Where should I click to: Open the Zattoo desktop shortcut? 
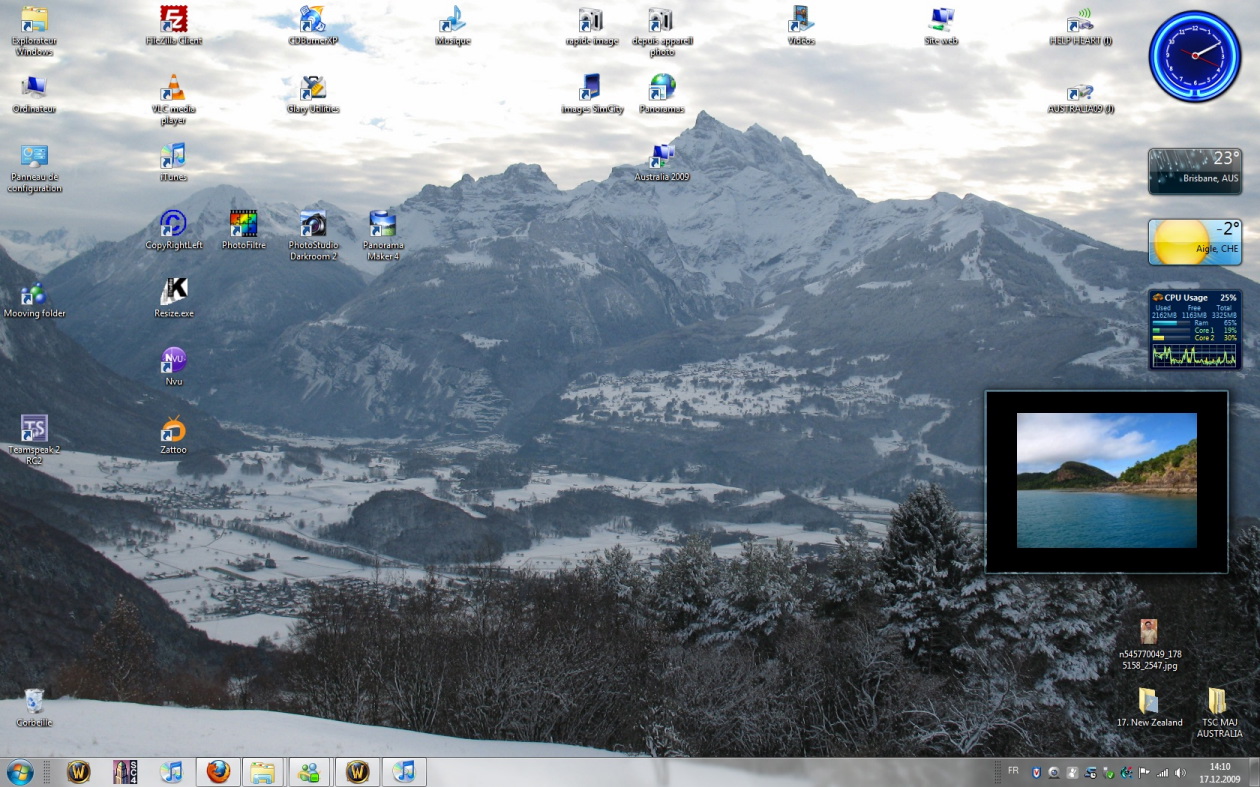[174, 430]
